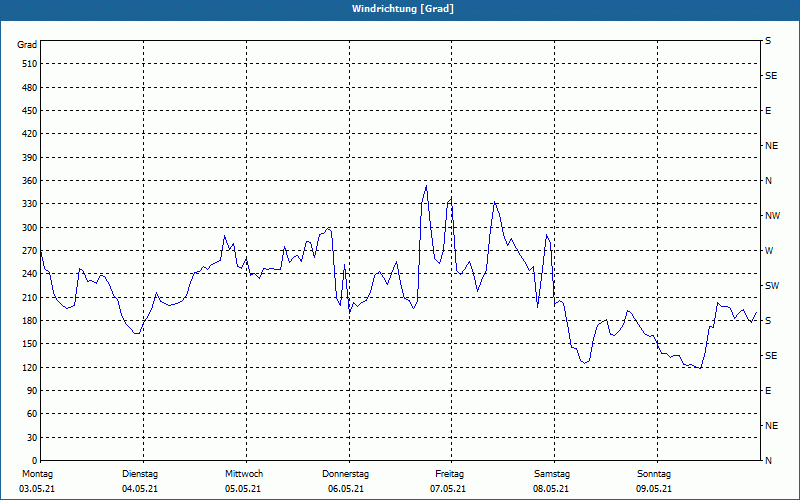
Task: Click the 180 value on left axis
Action: tap(30, 321)
